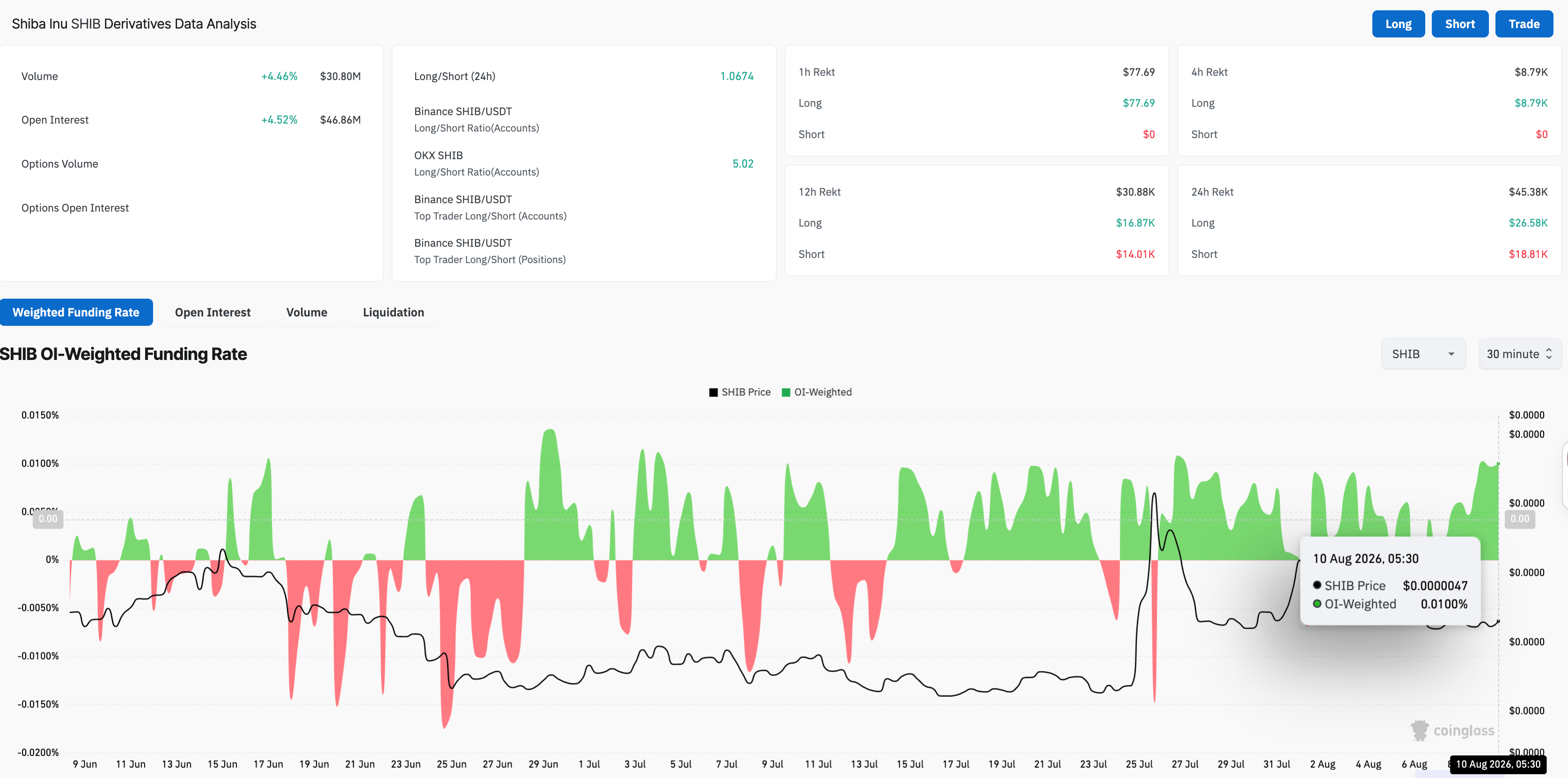This screenshot has width=1568, height=778.
Task: Click the OKX SHIB ratio value 5.02
Action: coord(743,164)
